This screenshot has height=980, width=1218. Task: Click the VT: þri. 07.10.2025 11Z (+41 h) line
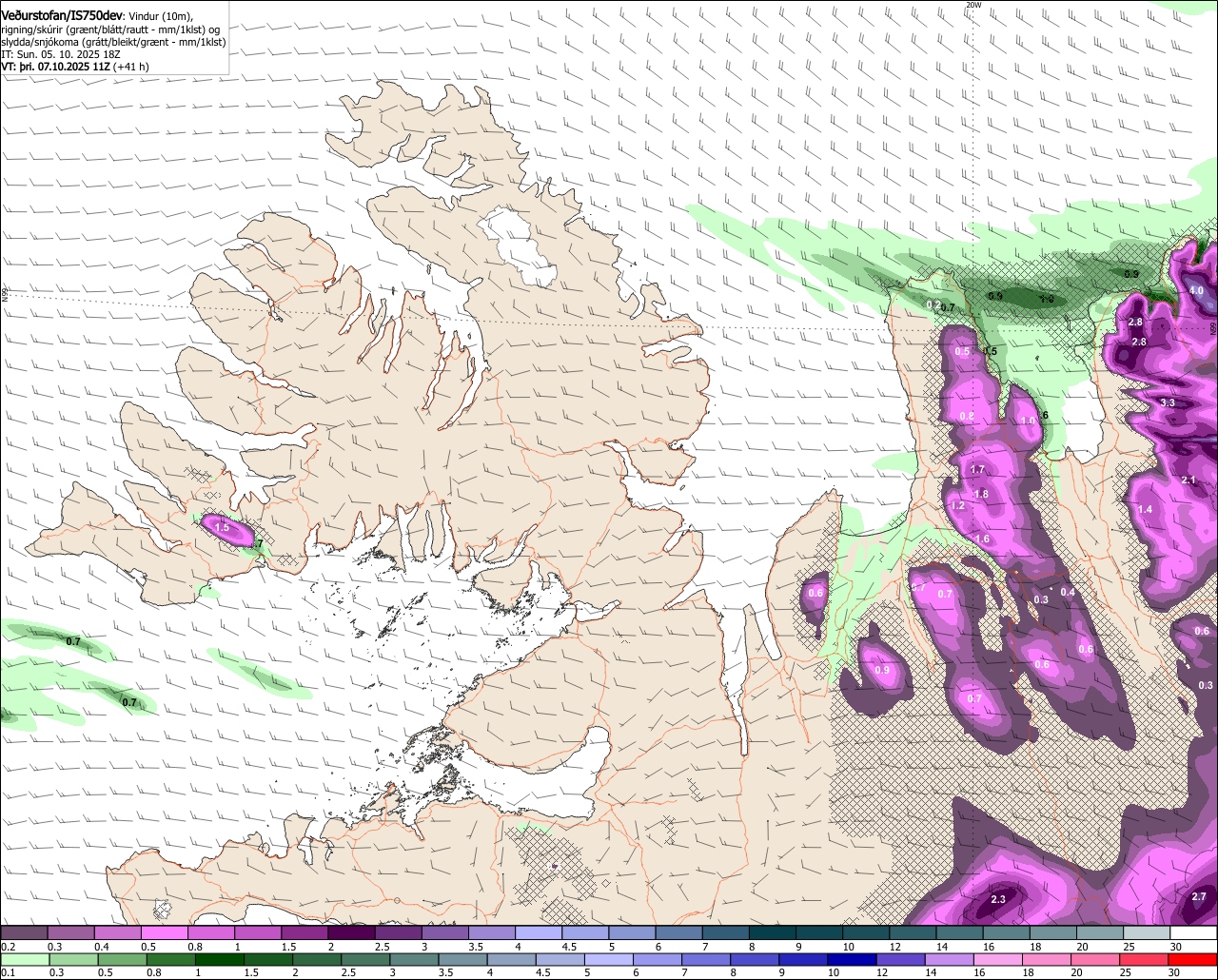[75, 68]
